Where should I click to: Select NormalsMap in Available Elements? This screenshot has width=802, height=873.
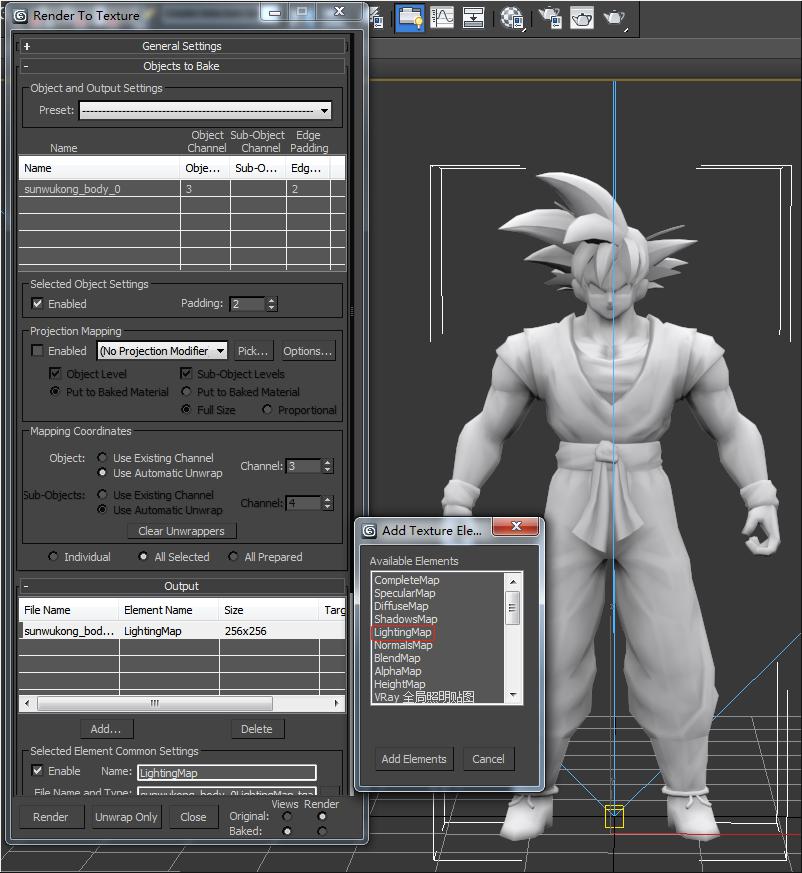tap(403, 645)
